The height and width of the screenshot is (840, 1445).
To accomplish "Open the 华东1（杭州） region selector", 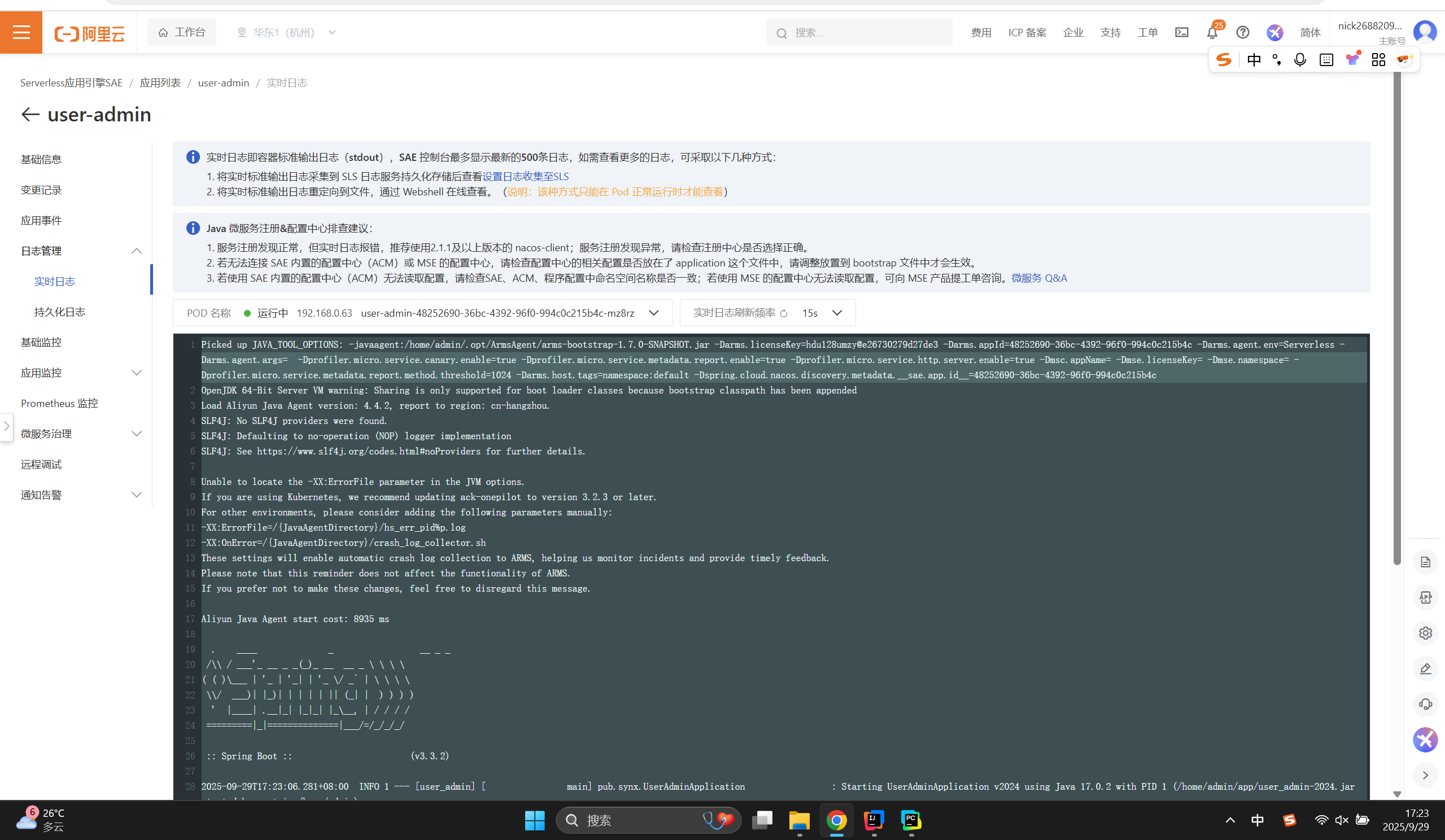I will pos(286,33).
